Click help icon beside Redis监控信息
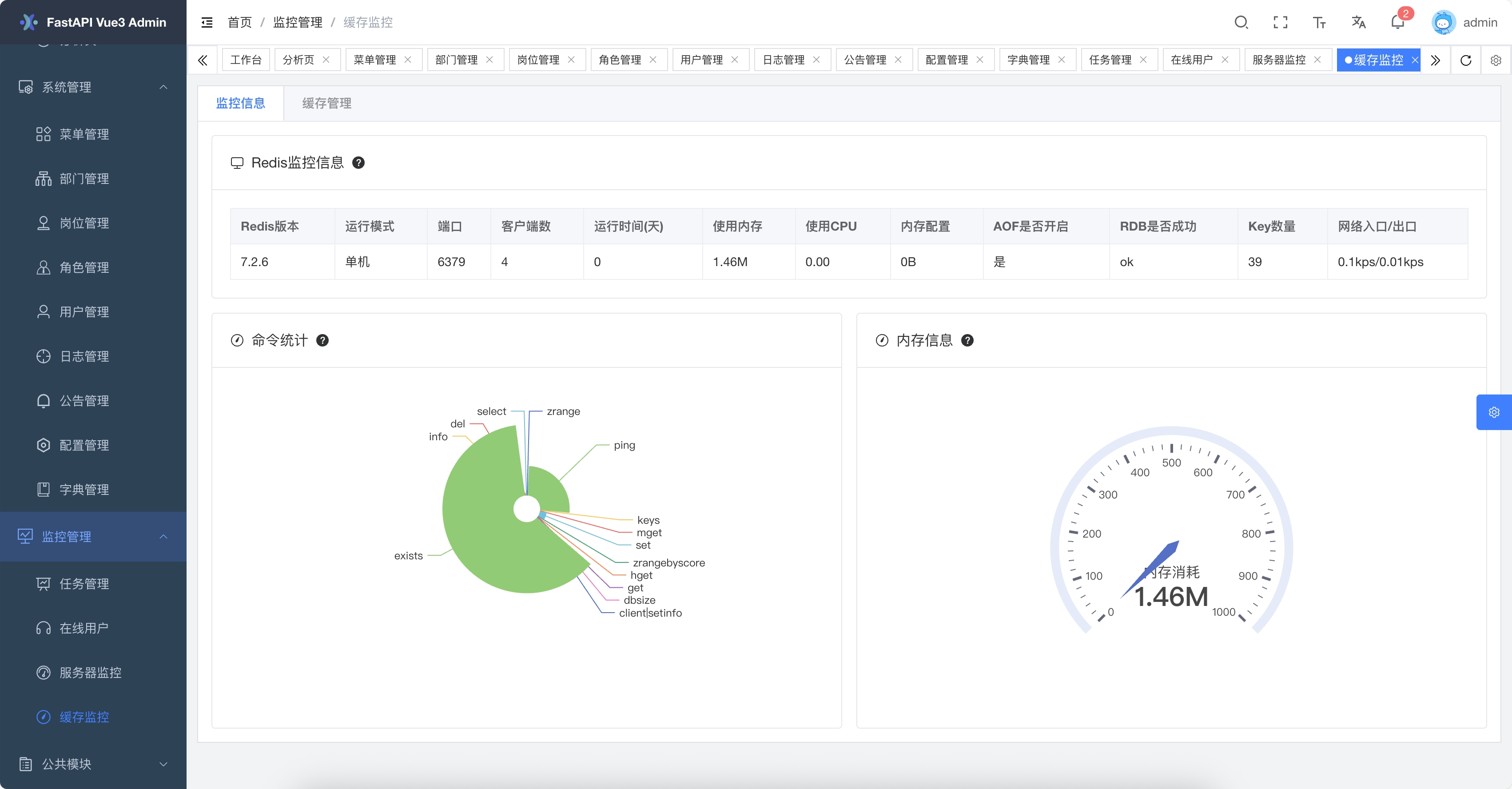 click(x=358, y=163)
